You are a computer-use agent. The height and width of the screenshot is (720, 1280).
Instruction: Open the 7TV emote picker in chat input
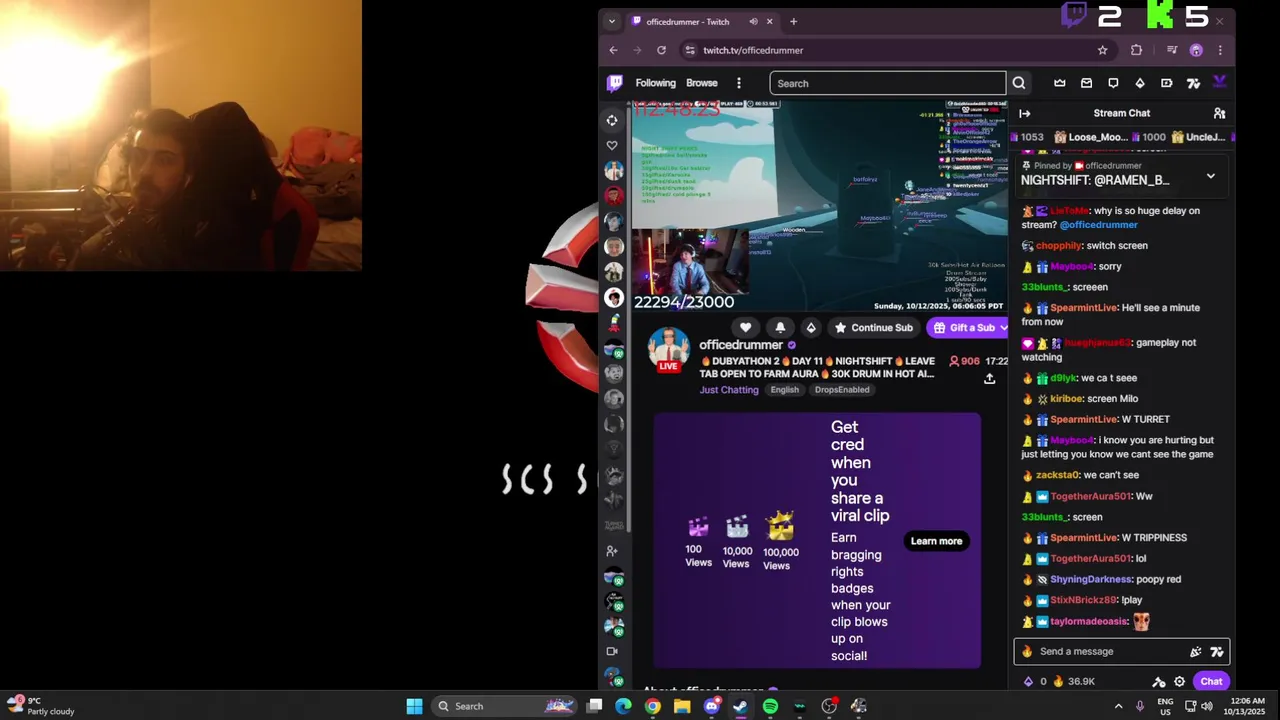pos(1217,651)
